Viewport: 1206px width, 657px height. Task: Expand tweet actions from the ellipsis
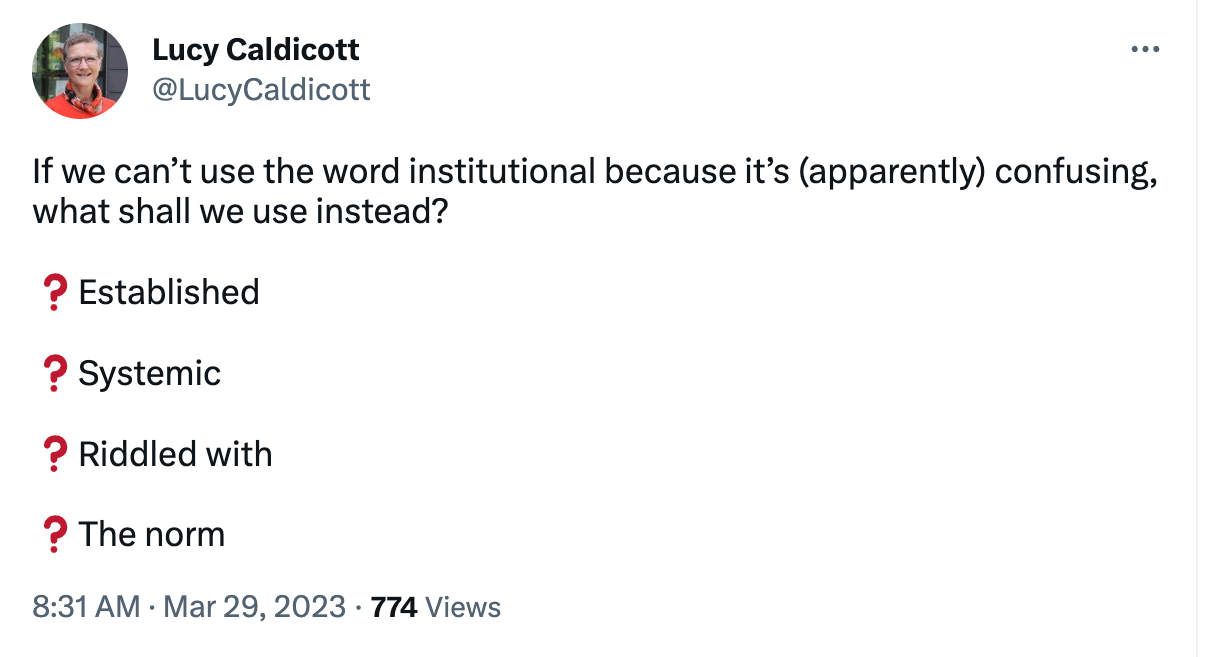point(1144,48)
